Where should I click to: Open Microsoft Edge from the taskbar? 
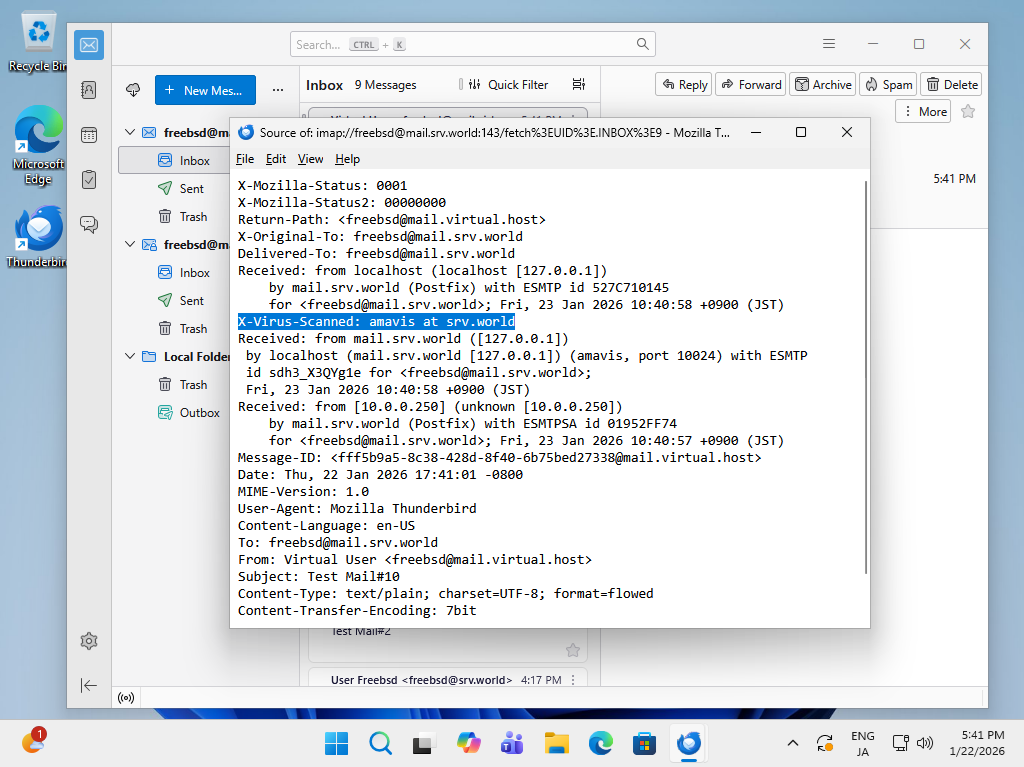[600, 743]
